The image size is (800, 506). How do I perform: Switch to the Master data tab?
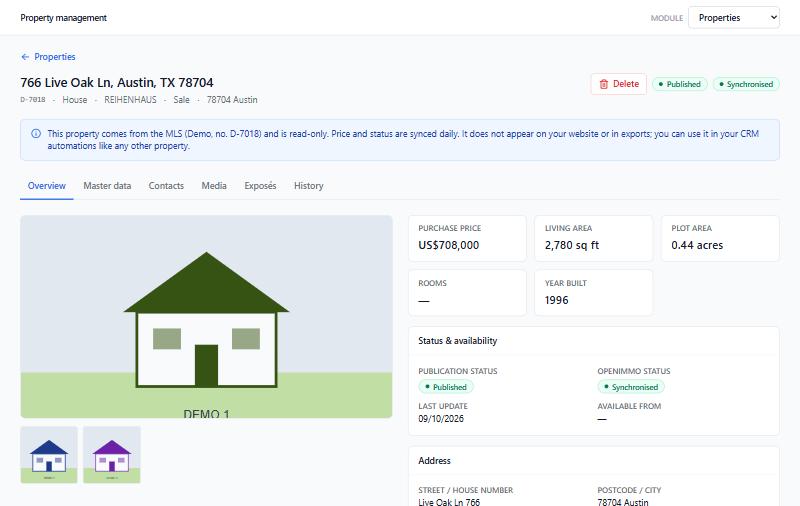pos(107,186)
